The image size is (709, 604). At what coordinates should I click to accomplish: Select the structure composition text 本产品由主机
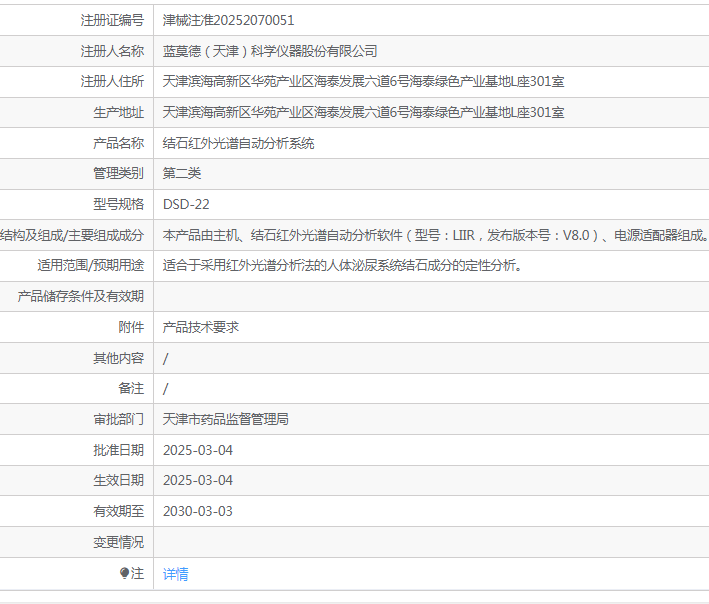(x=201, y=235)
